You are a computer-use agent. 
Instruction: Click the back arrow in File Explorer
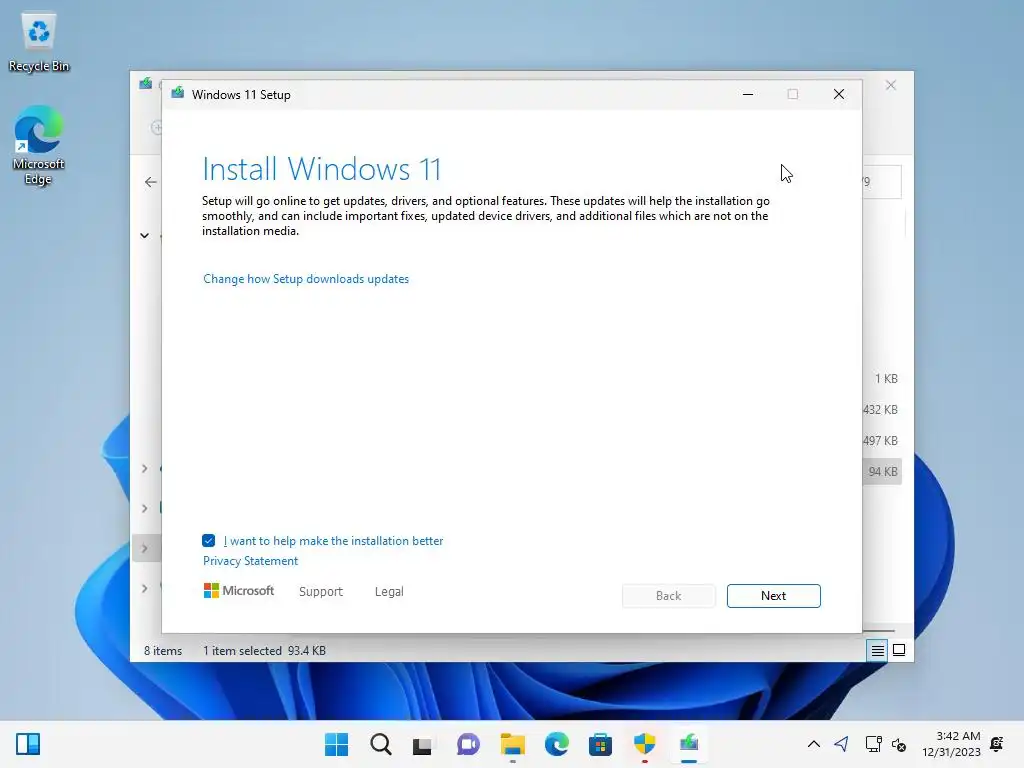pos(151,182)
